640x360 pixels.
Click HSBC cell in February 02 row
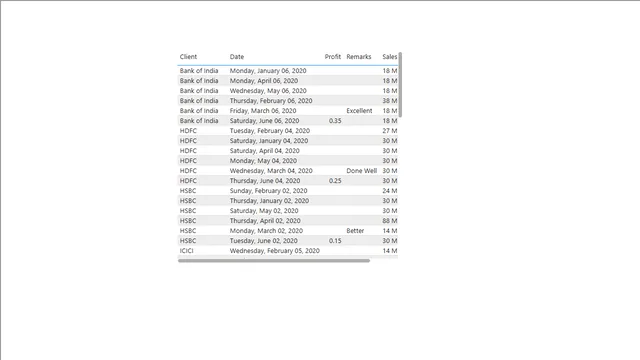click(x=188, y=191)
